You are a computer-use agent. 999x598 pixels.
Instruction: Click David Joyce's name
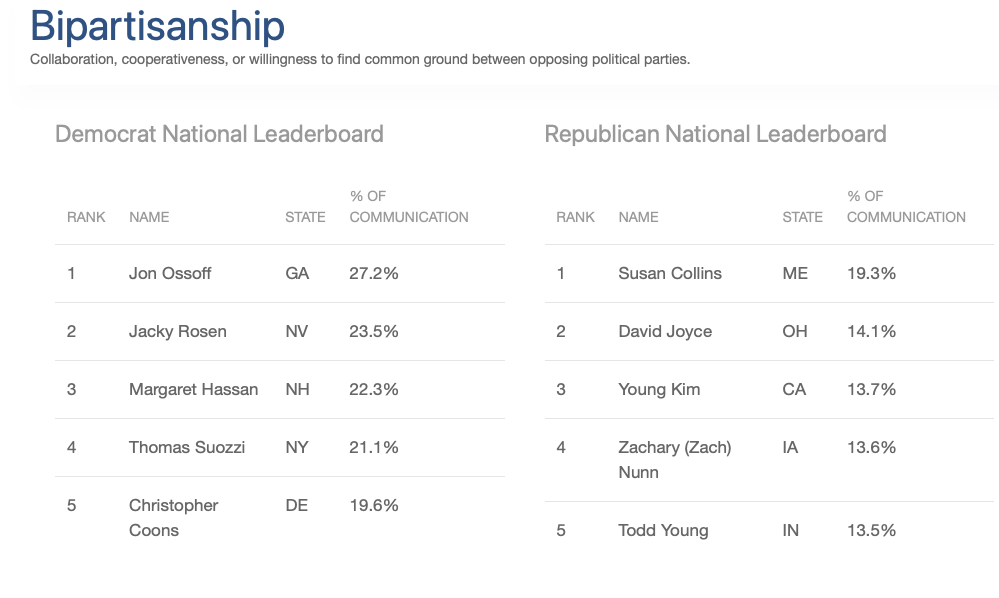point(665,331)
